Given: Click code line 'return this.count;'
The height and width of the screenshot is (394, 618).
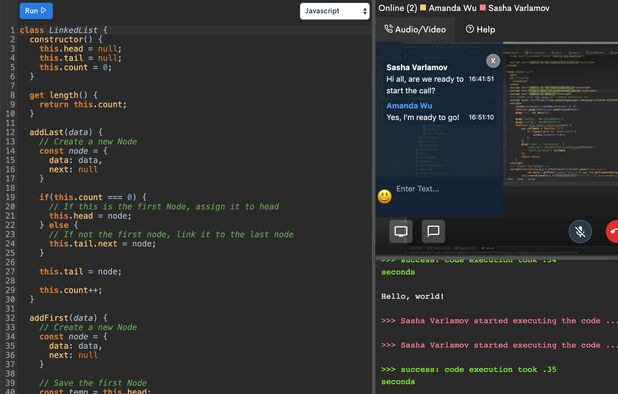Looking at the screenshot, I should [83, 104].
